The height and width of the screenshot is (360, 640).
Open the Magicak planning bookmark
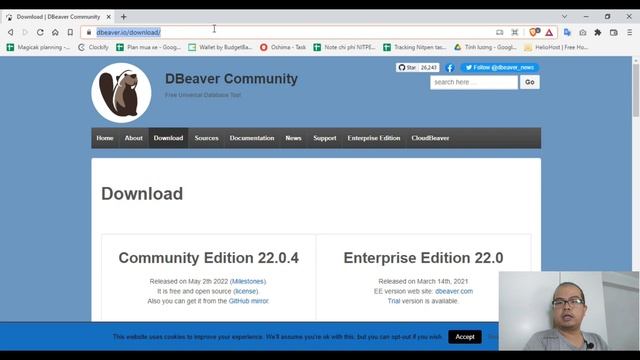39,47
